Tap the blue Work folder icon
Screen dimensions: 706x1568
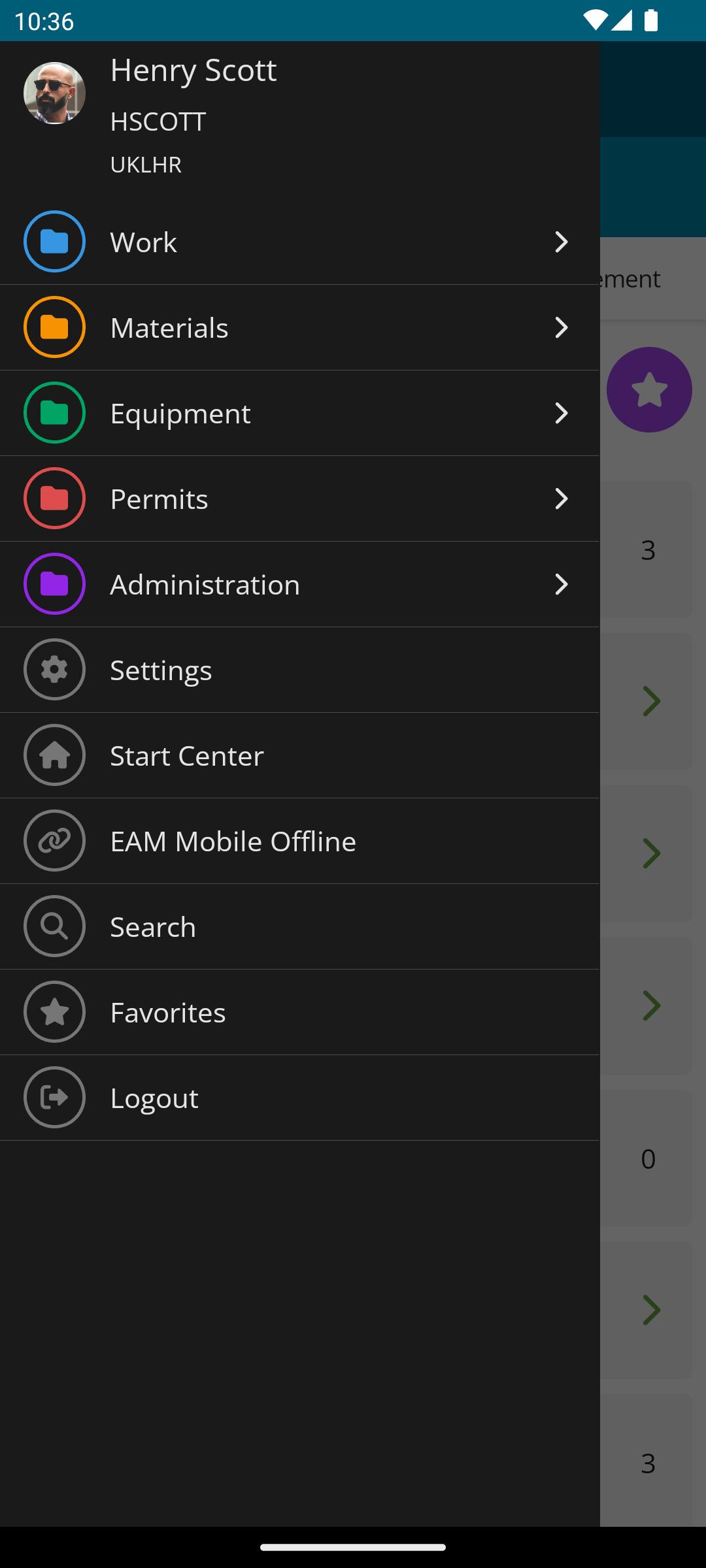click(54, 242)
